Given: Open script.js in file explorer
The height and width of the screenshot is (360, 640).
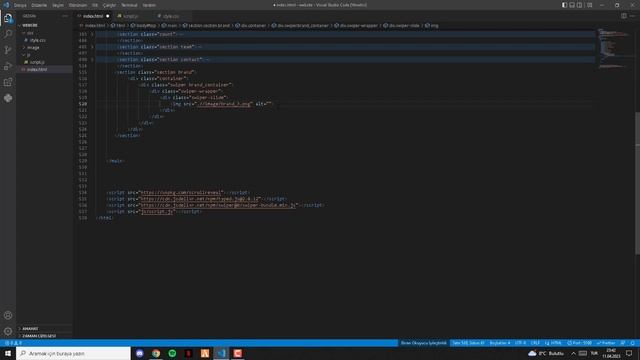Looking at the screenshot, I should (x=37, y=62).
